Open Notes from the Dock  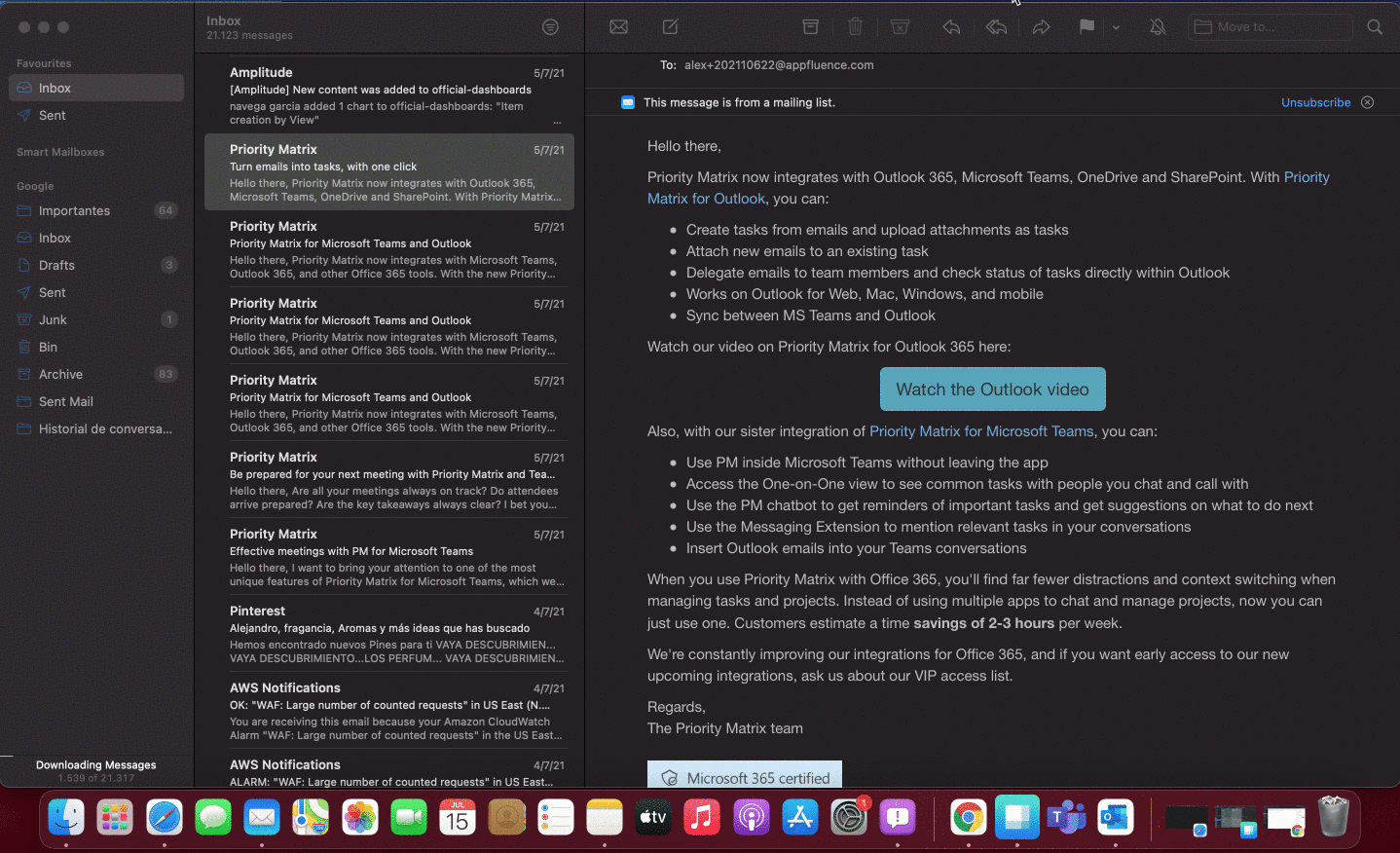(605, 818)
